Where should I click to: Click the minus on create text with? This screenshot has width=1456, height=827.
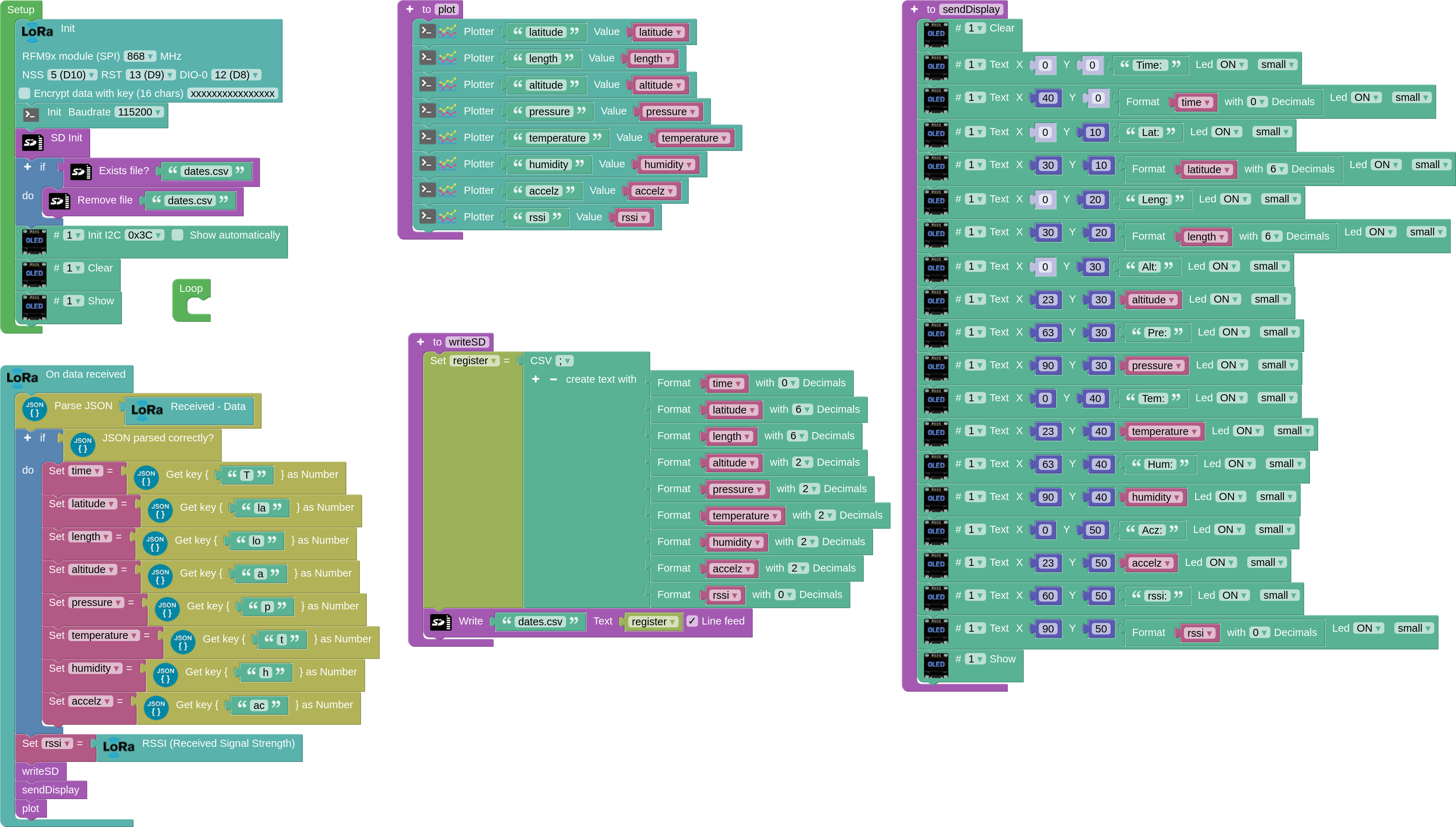[x=553, y=380]
